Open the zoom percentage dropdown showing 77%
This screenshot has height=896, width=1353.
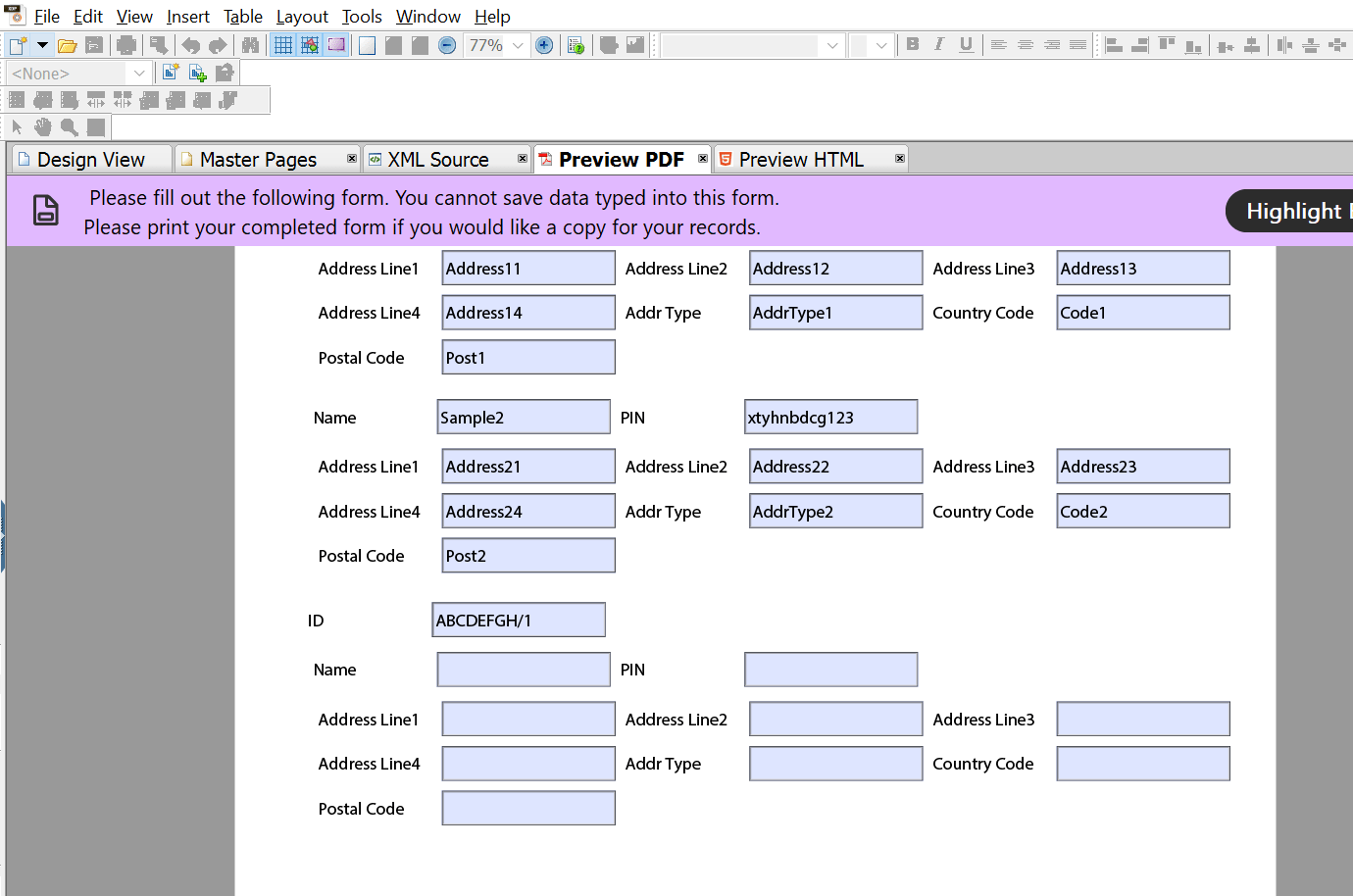[x=517, y=44]
